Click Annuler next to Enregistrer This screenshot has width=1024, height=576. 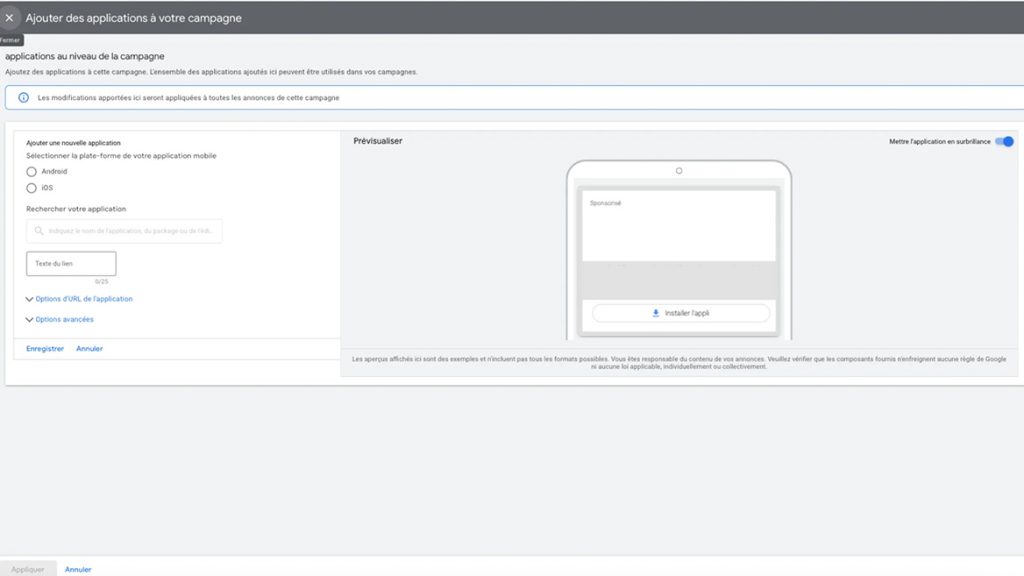click(x=89, y=349)
